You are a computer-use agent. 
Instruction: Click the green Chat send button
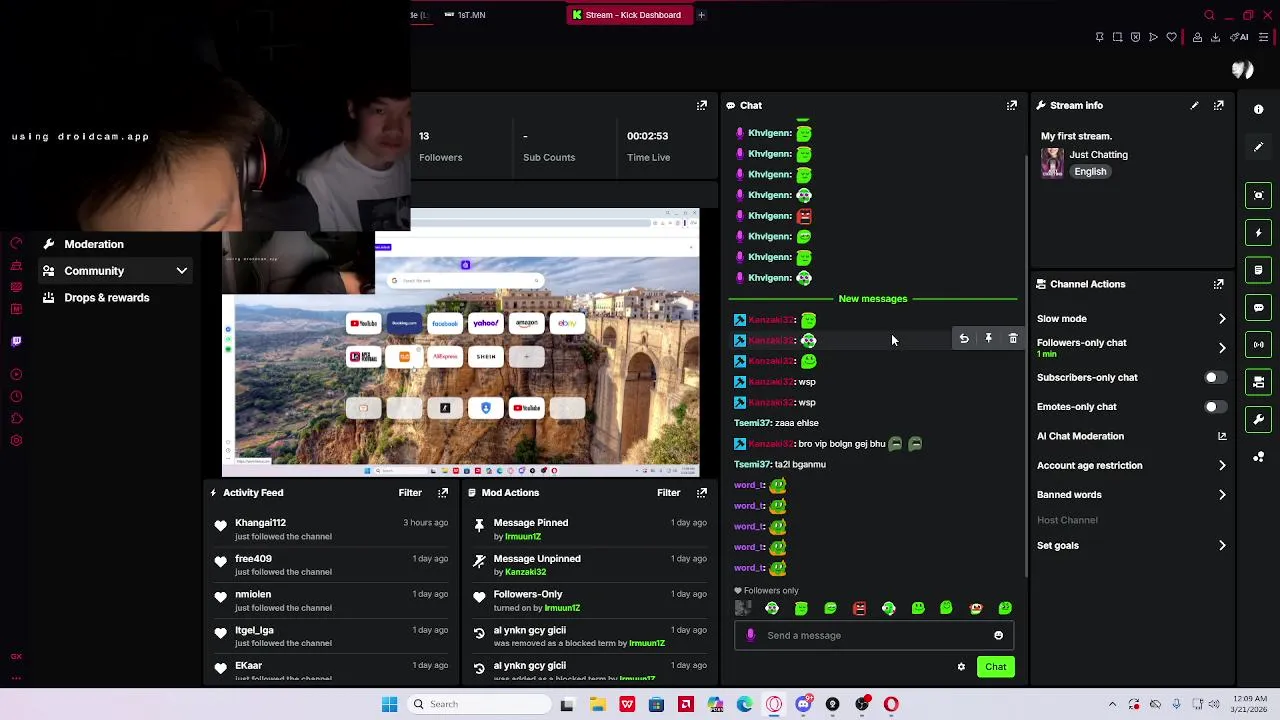996,667
